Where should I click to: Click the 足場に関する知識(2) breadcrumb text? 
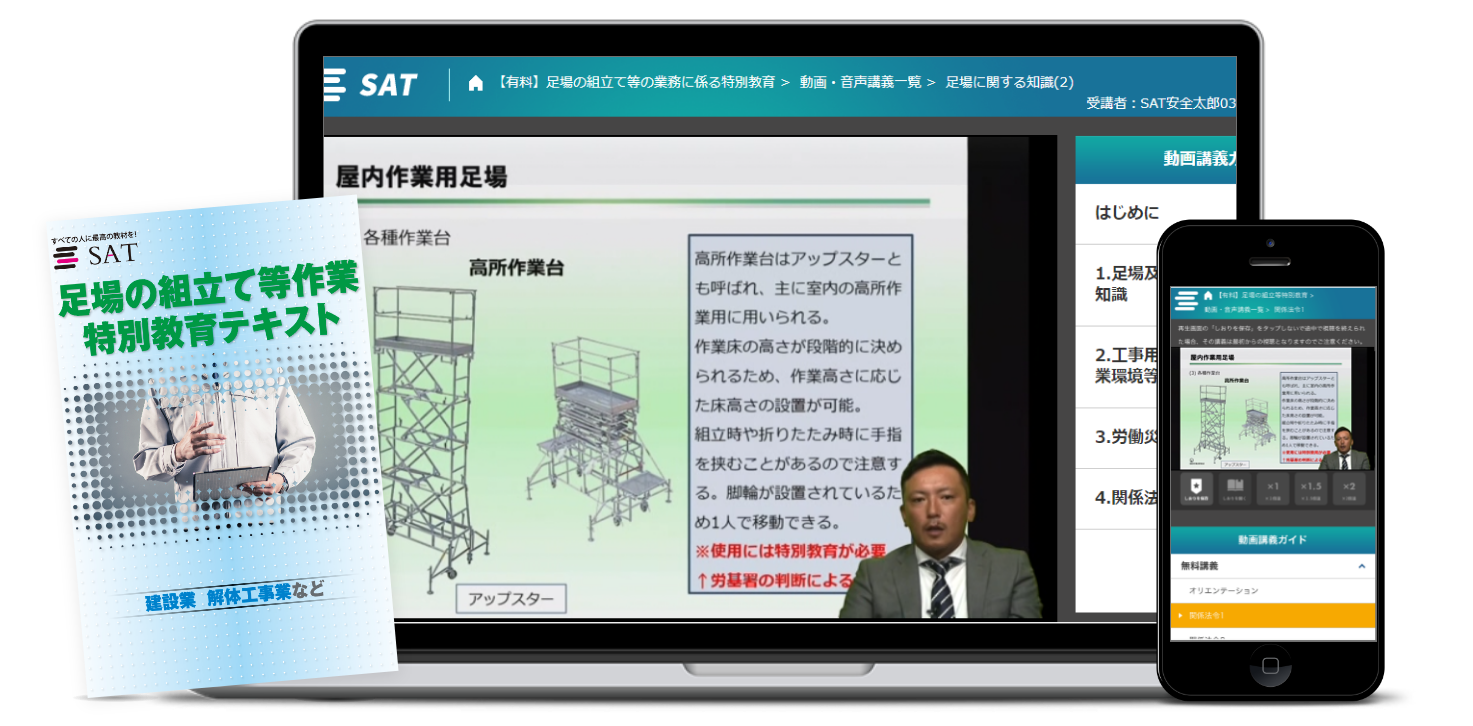point(1009,82)
